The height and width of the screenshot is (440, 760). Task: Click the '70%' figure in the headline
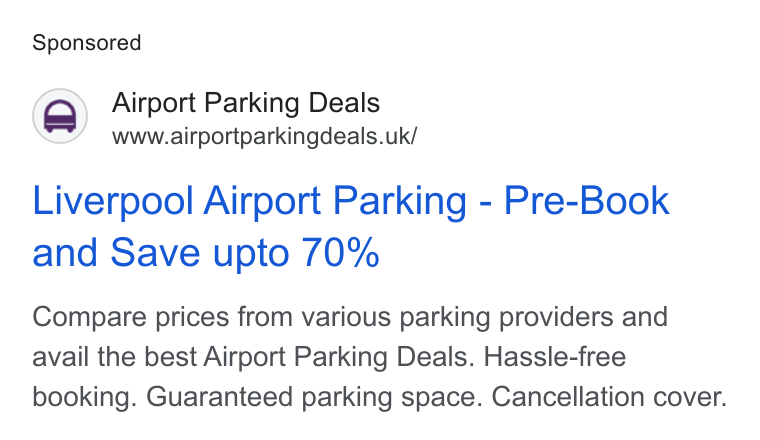click(340, 252)
